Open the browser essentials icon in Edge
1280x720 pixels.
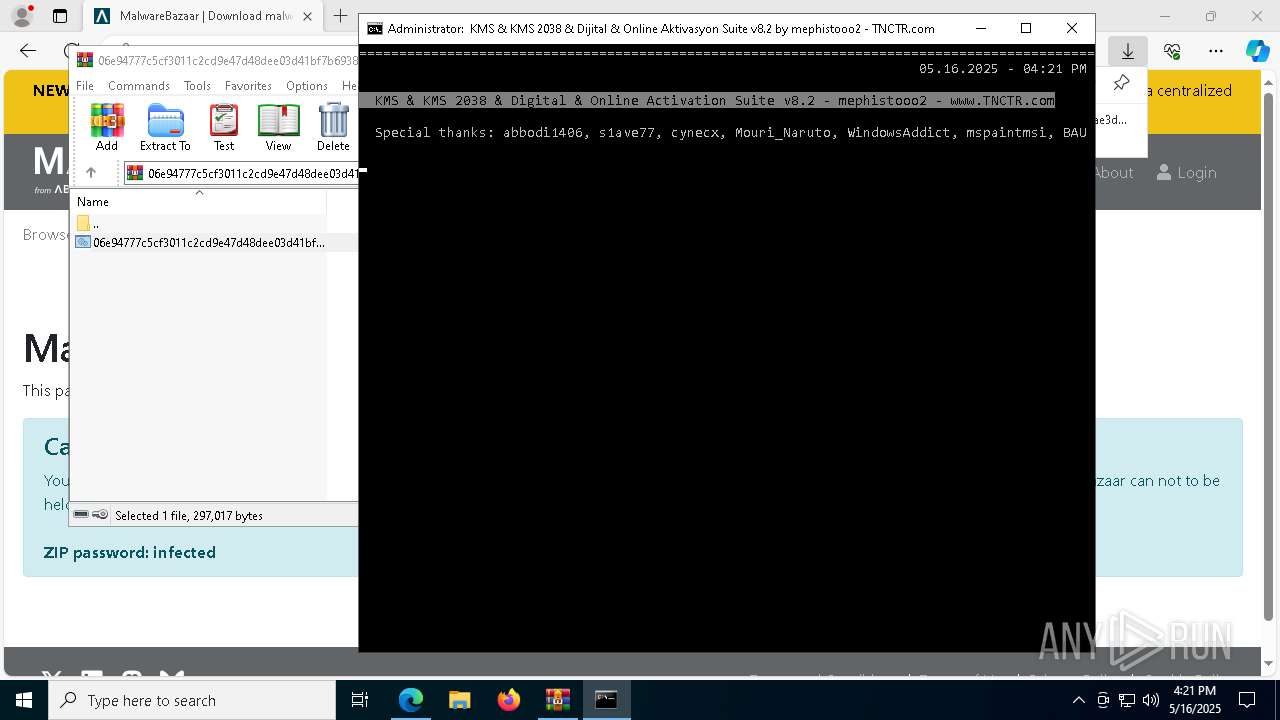(x=1172, y=51)
